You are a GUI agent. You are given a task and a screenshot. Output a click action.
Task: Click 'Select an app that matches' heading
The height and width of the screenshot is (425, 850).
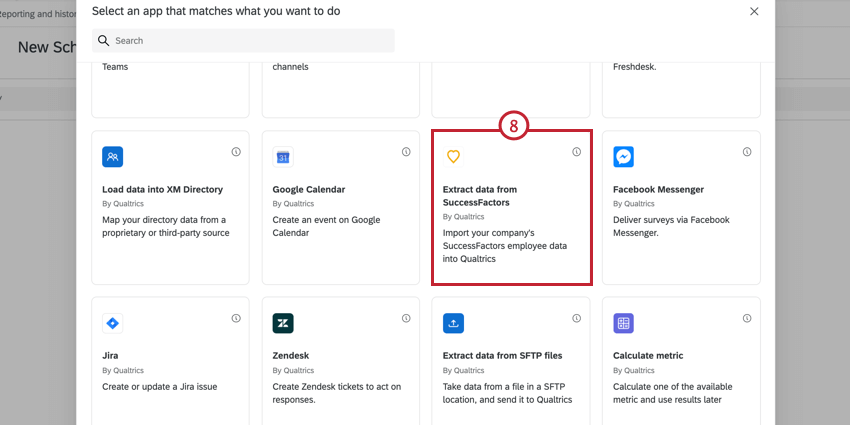point(216,11)
